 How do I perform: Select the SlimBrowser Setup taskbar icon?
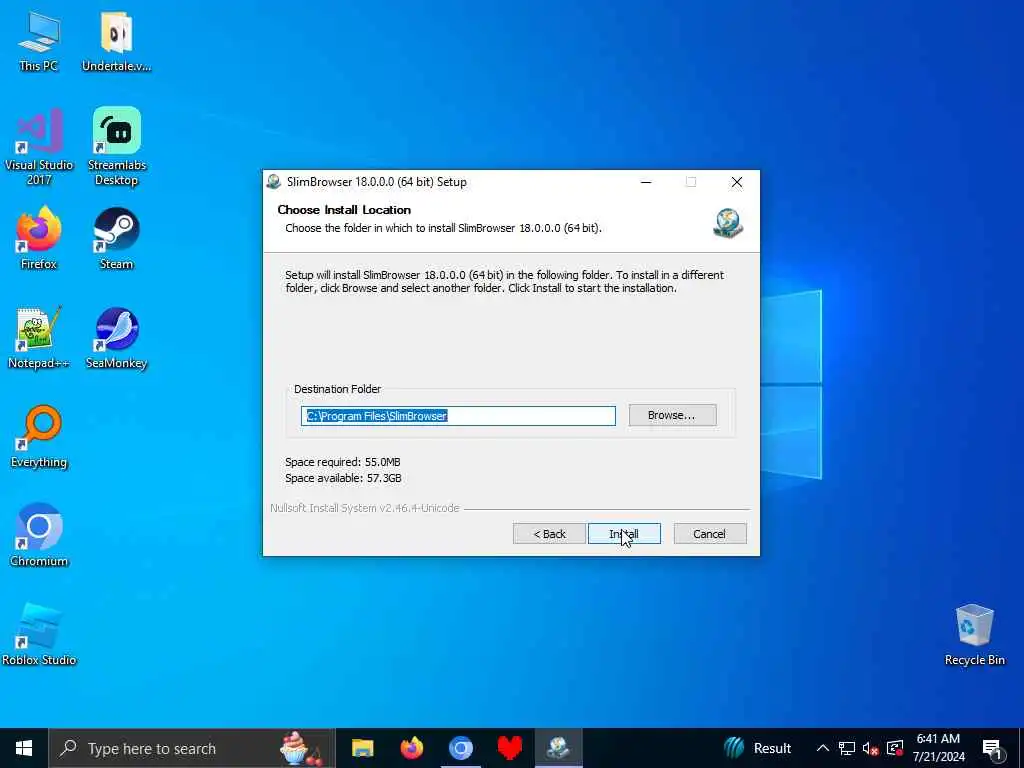[x=558, y=748]
